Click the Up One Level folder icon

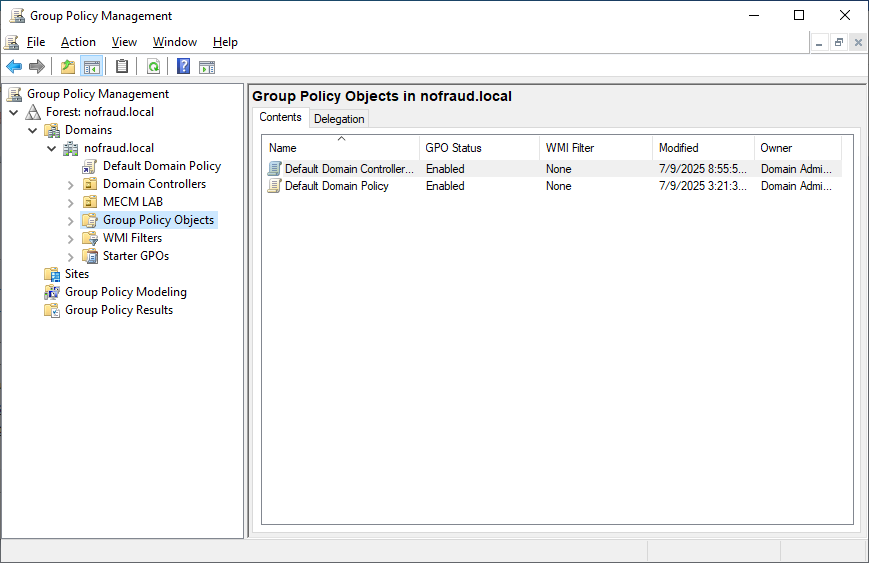(x=68, y=67)
